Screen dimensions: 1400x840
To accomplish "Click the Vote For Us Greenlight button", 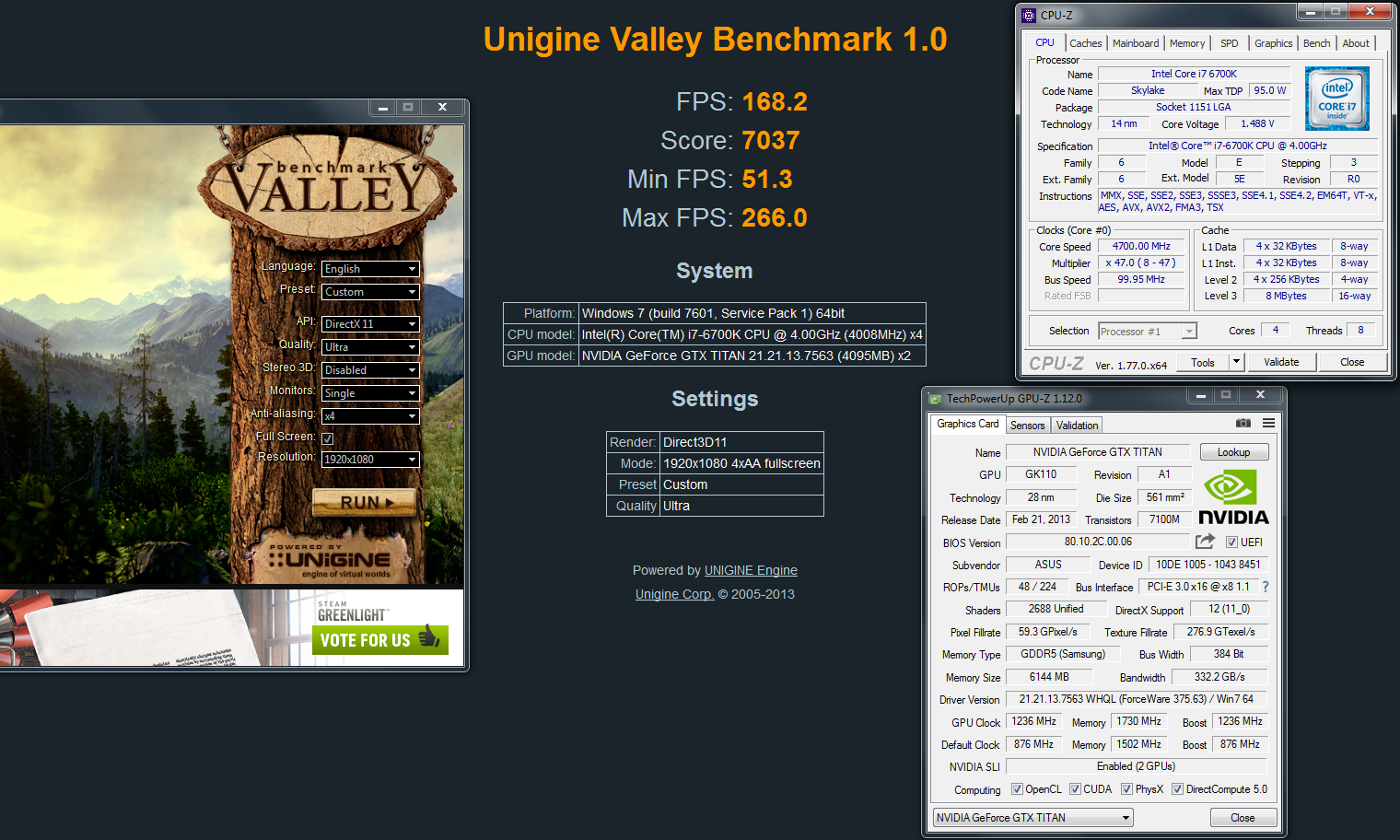I will 379,639.
